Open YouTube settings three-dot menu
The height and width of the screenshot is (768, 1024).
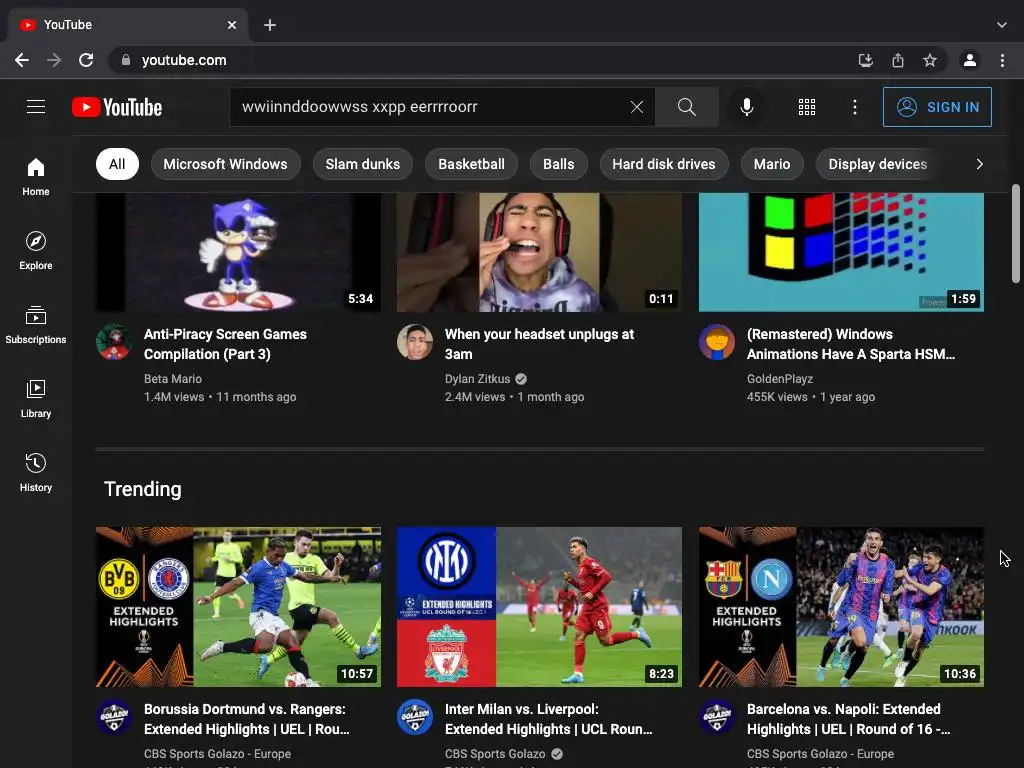pyautogui.click(x=854, y=106)
